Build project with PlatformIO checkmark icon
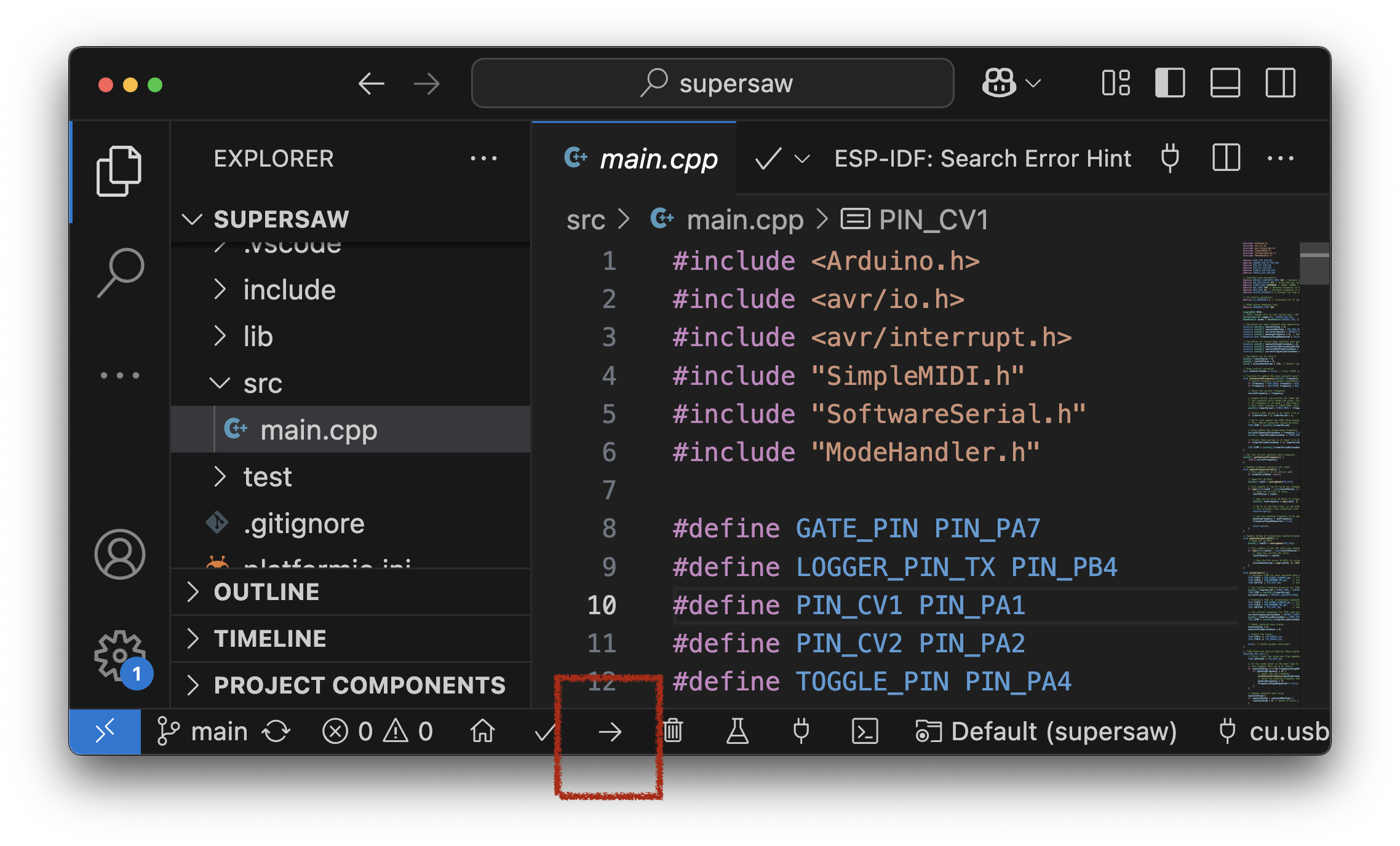The width and height of the screenshot is (1400, 846). pyautogui.click(x=544, y=731)
